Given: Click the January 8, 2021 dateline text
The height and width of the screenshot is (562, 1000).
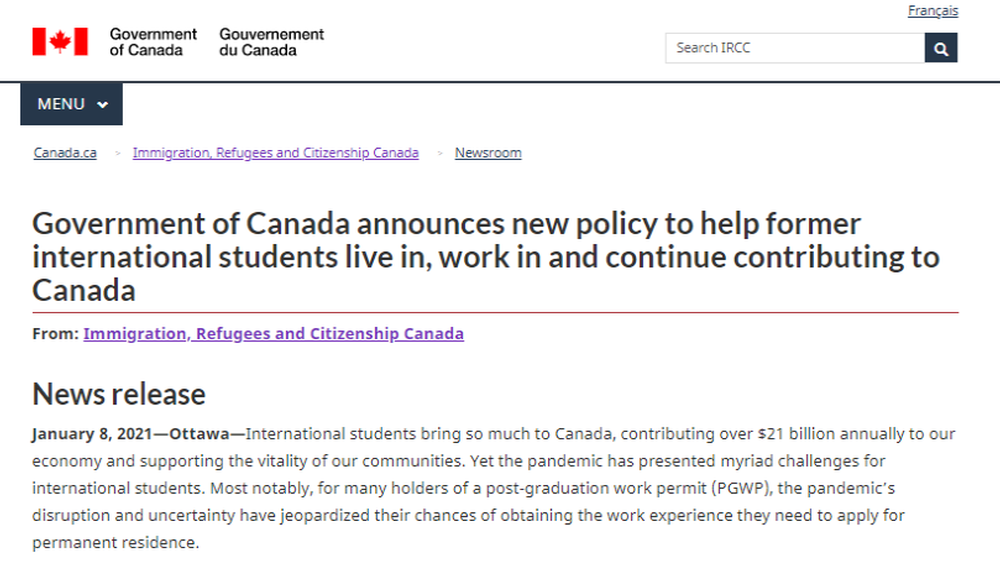Looking at the screenshot, I should point(92,434).
